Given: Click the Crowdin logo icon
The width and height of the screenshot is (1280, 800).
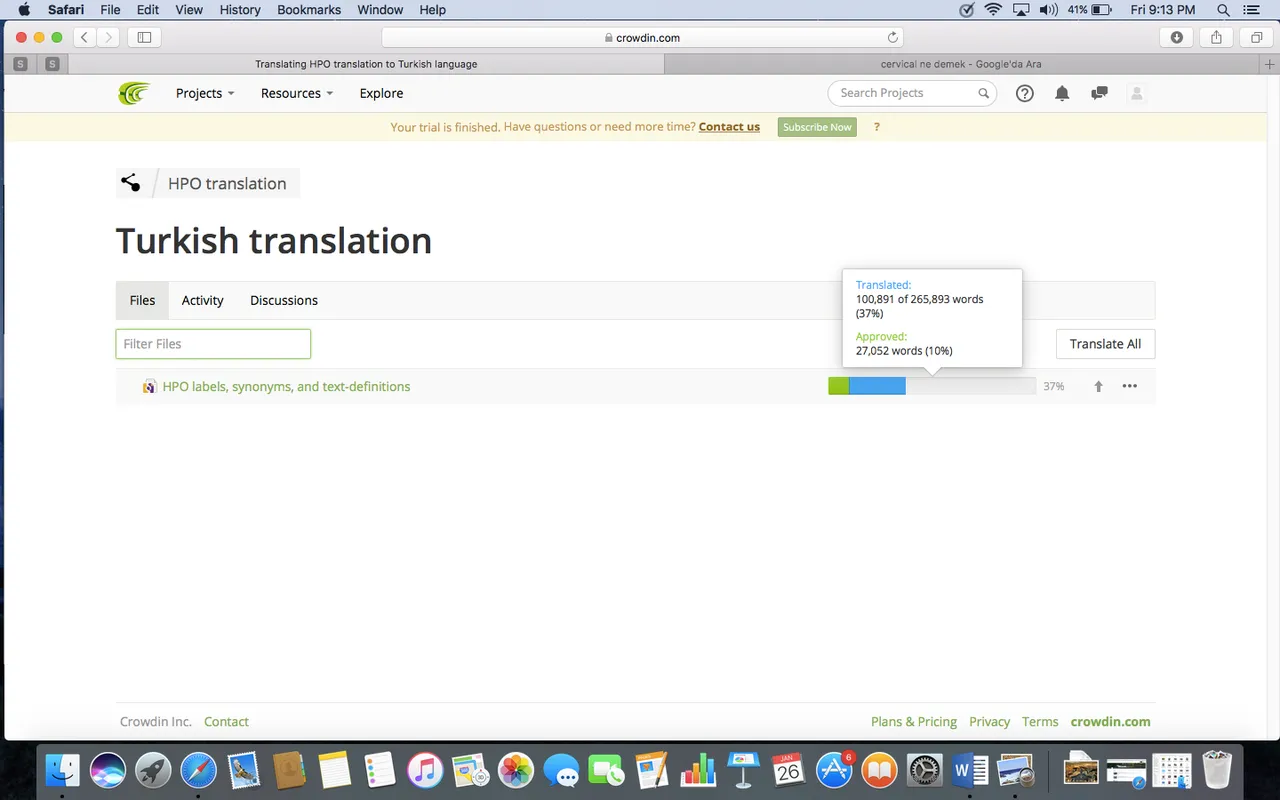Looking at the screenshot, I should pyautogui.click(x=133, y=93).
